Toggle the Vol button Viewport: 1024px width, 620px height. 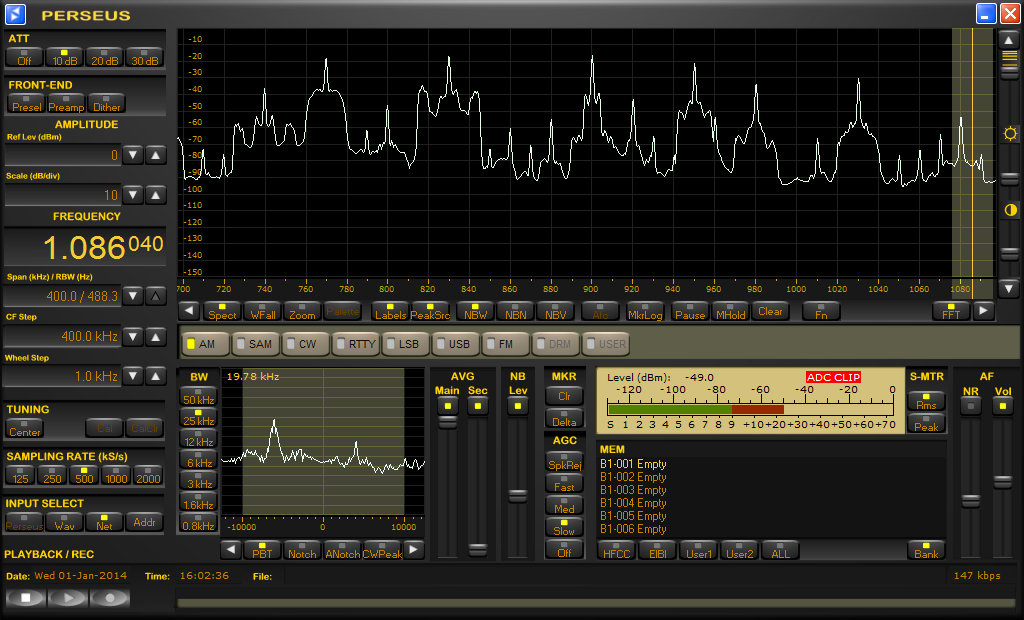[1002, 406]
